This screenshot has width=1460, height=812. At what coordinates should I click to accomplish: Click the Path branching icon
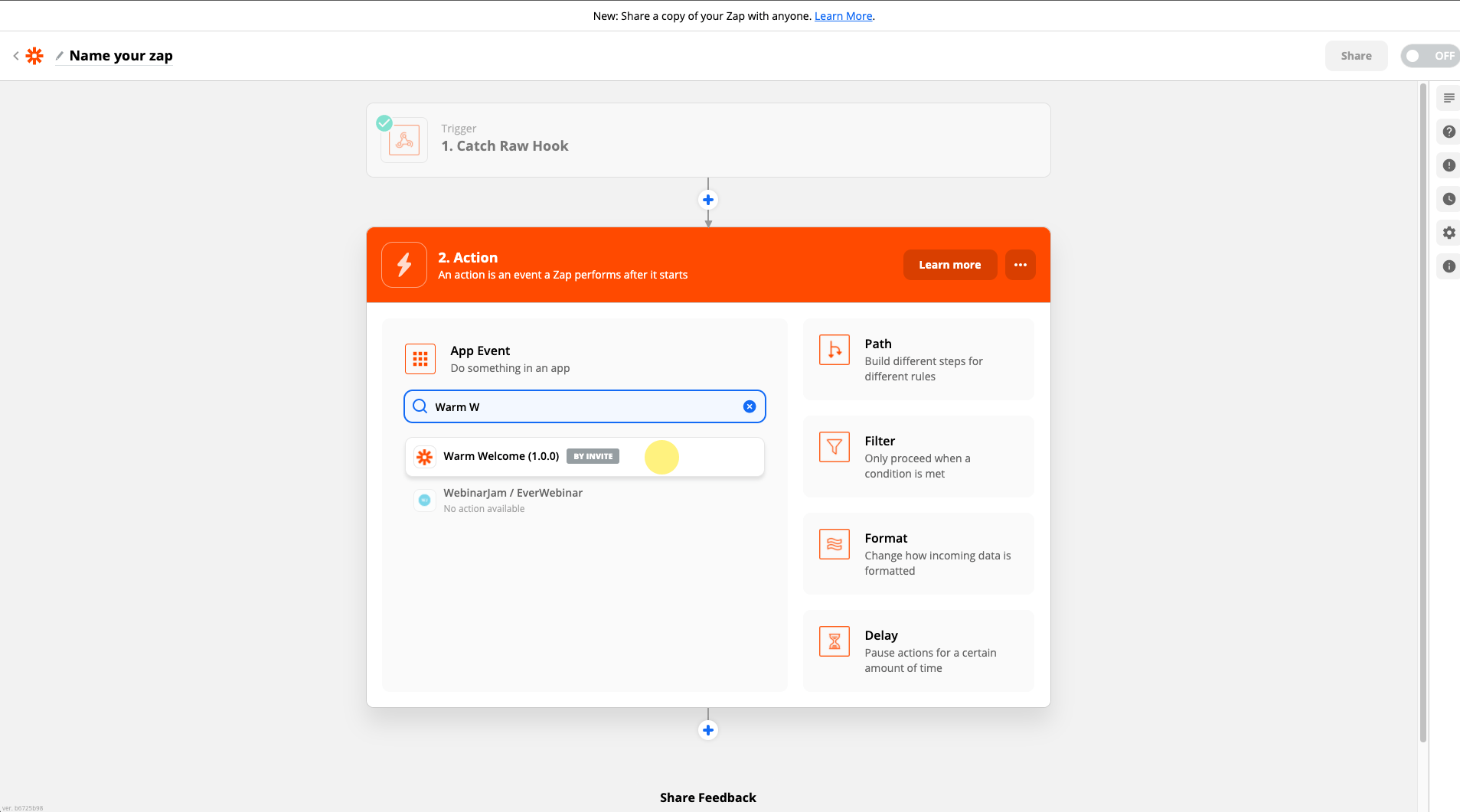pos(835,350)
